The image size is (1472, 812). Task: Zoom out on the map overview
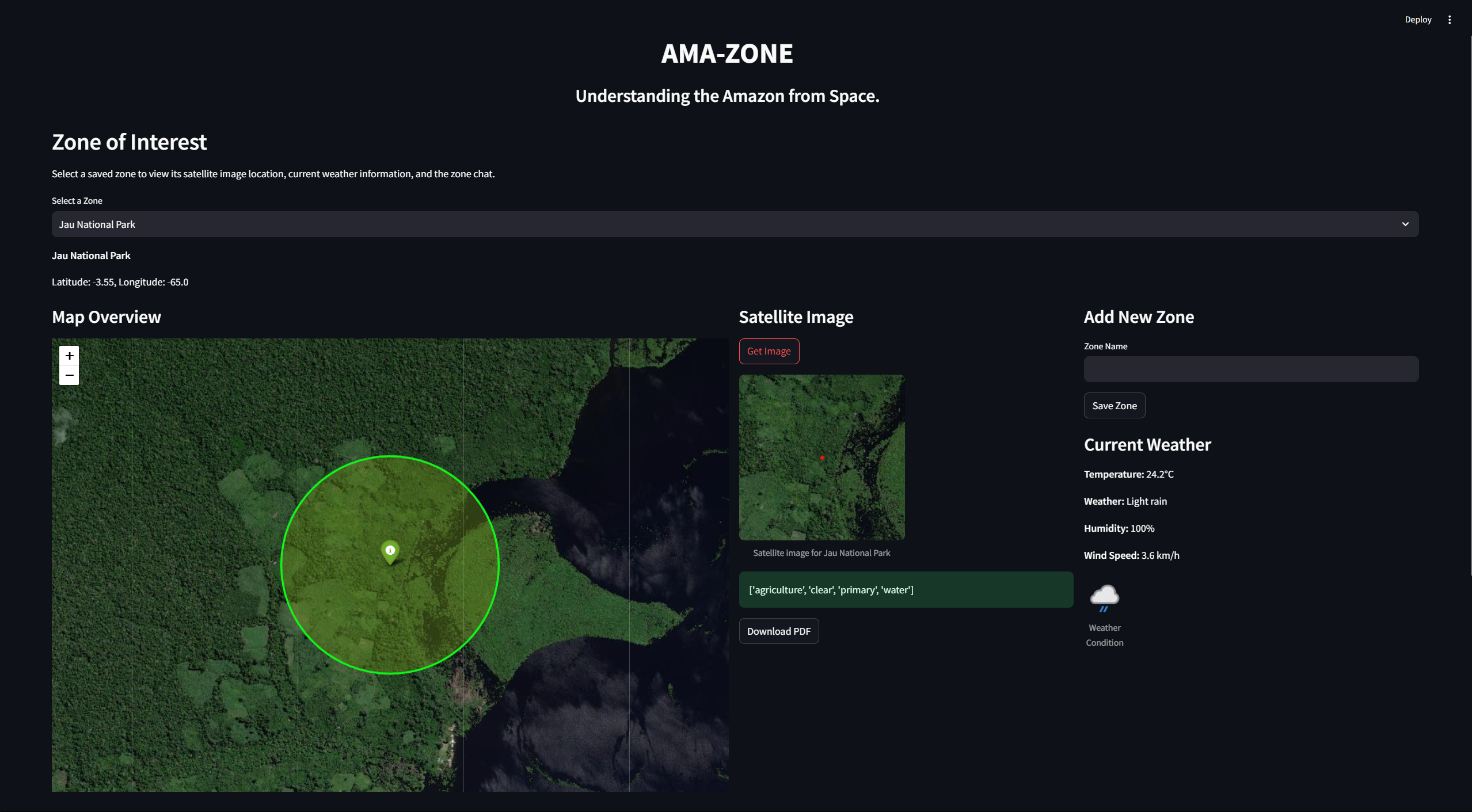point(69,375)
